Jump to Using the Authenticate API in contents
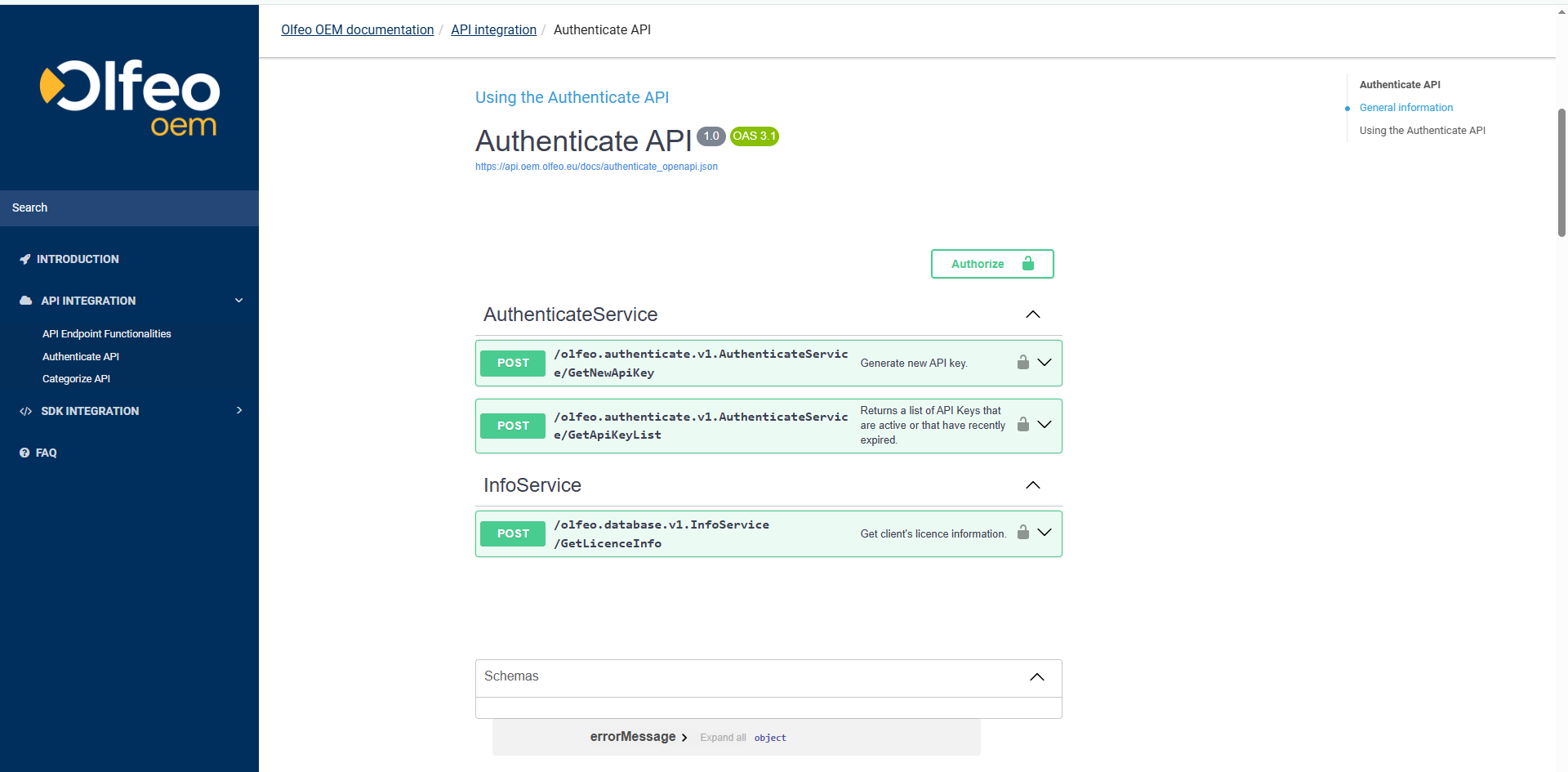 1423,131
